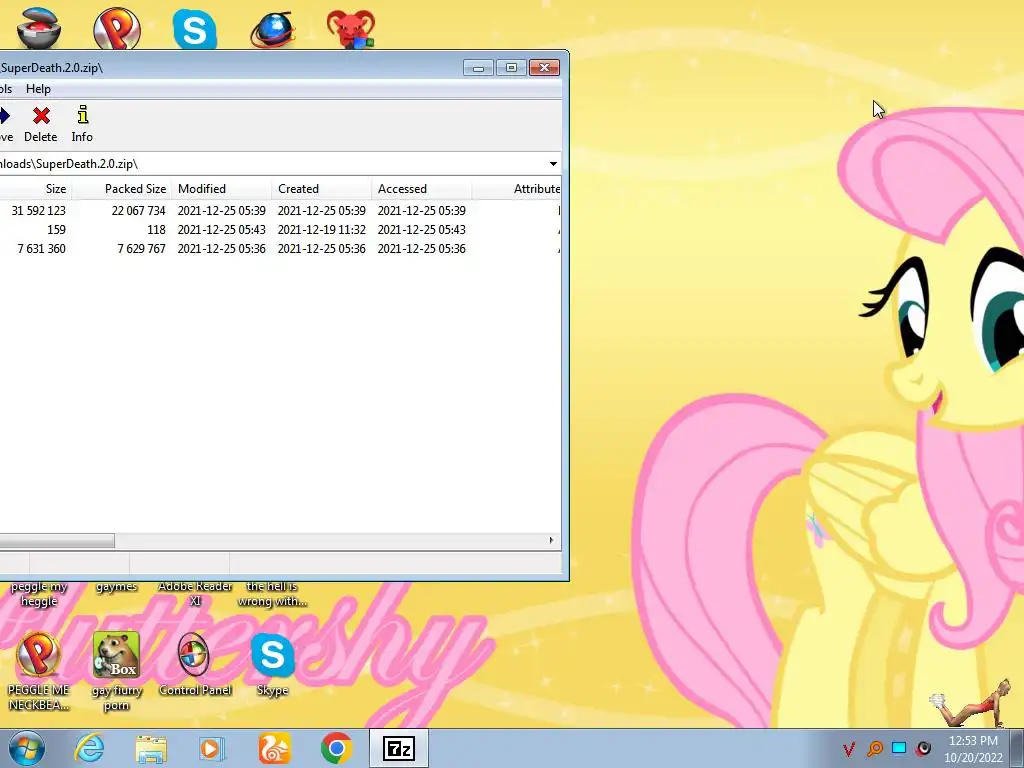Select 'the hell is wrong with...' desktop label
This screenshot has height=768, width=1024.
[x=272, y=594]
